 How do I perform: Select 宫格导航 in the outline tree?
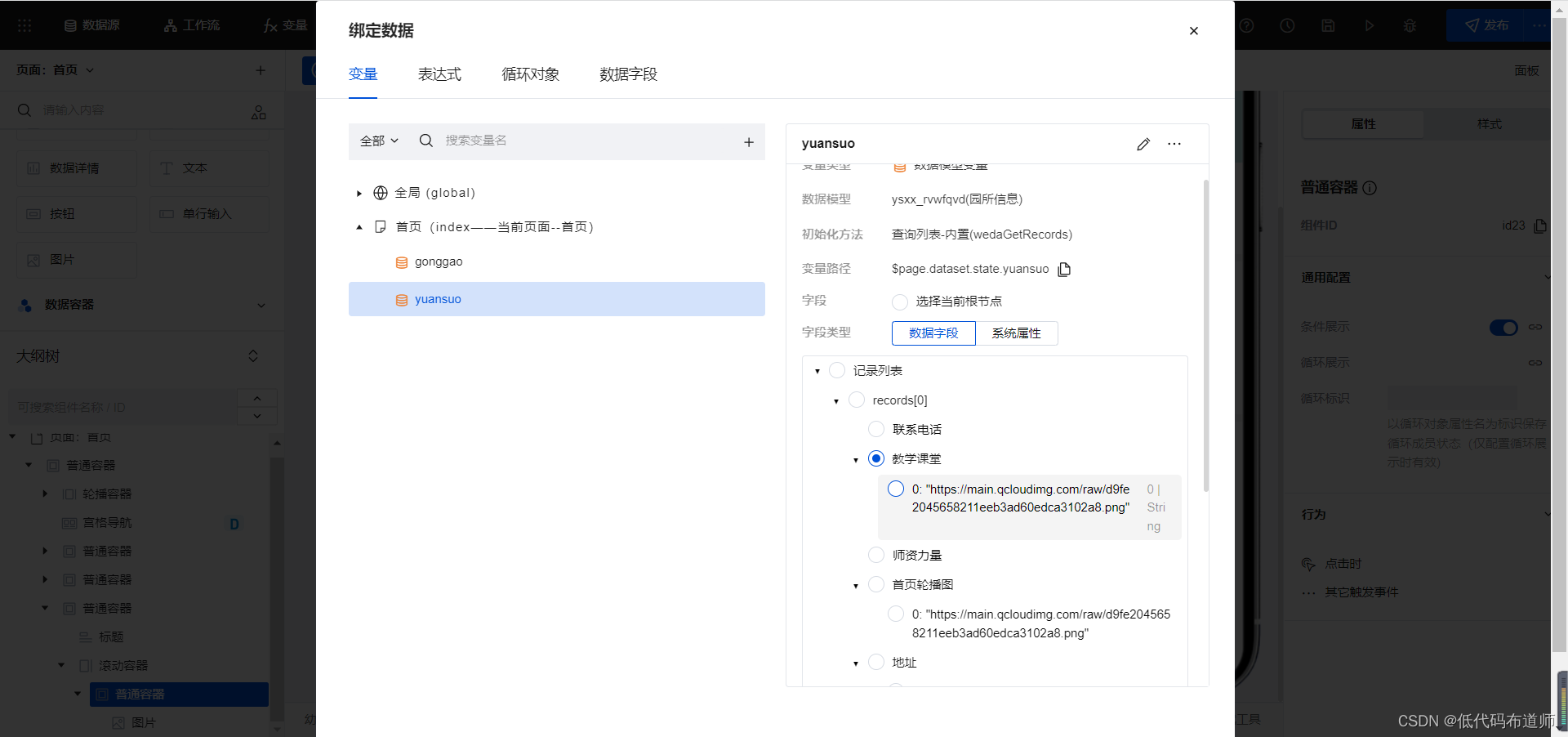point(107,522)
